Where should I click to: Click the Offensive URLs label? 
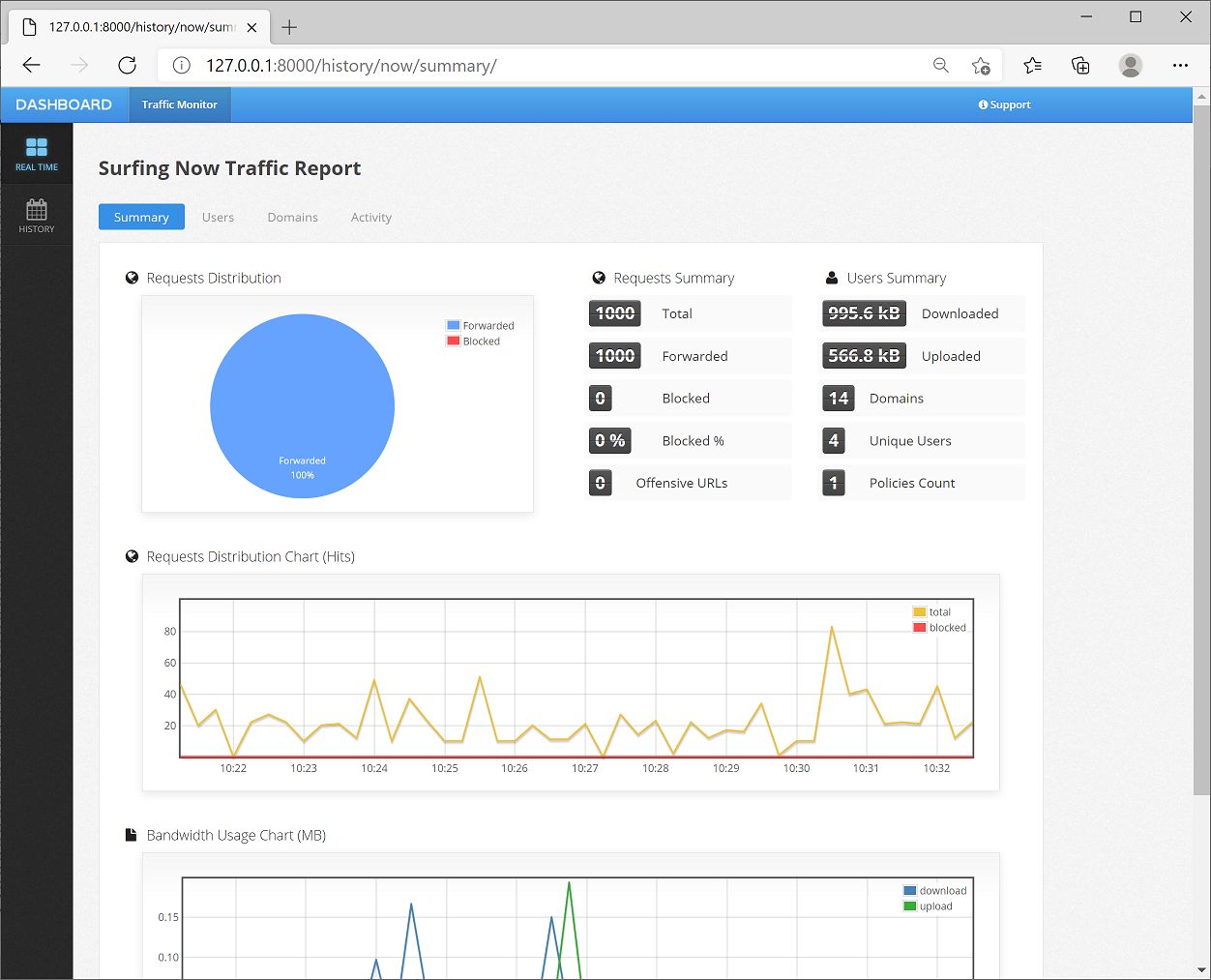coord(682,483)
